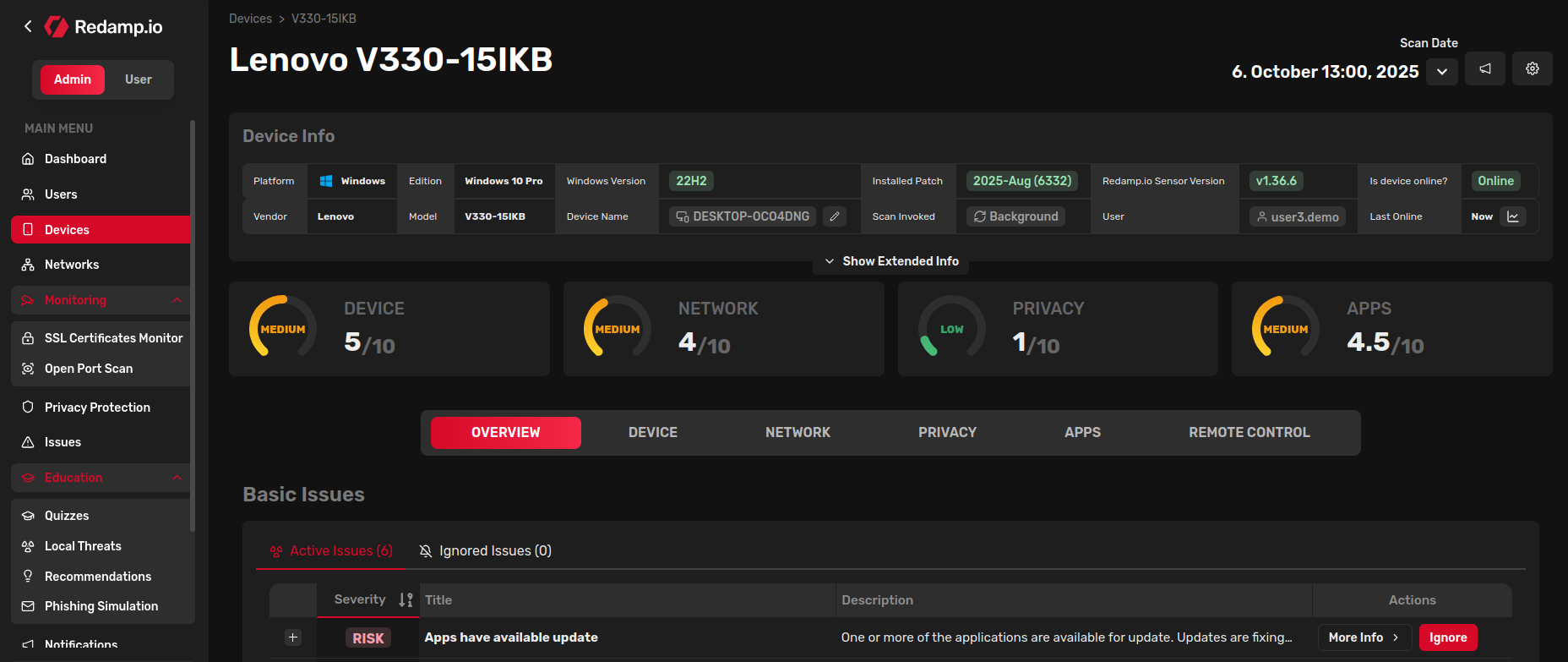Click the Last Online chart icon
Image resolution: width=1568 pixels, height=662 pixels.
coord(1513,216)
